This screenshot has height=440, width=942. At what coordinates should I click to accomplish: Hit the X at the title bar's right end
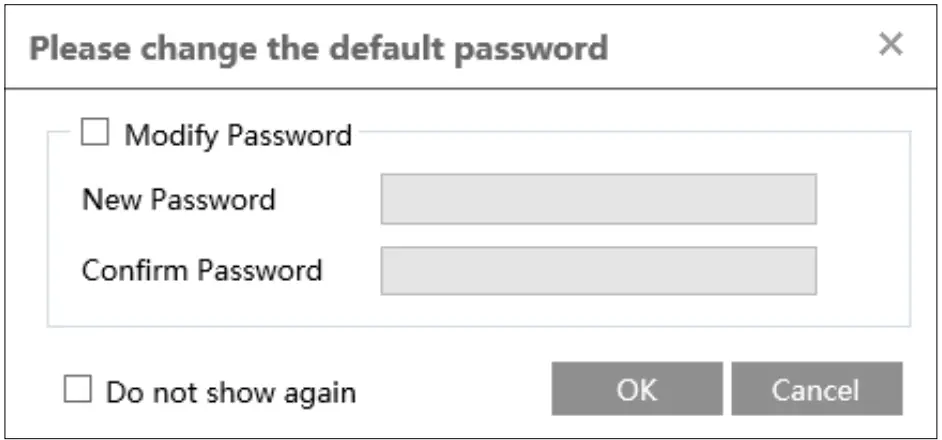tap(890, 45)
